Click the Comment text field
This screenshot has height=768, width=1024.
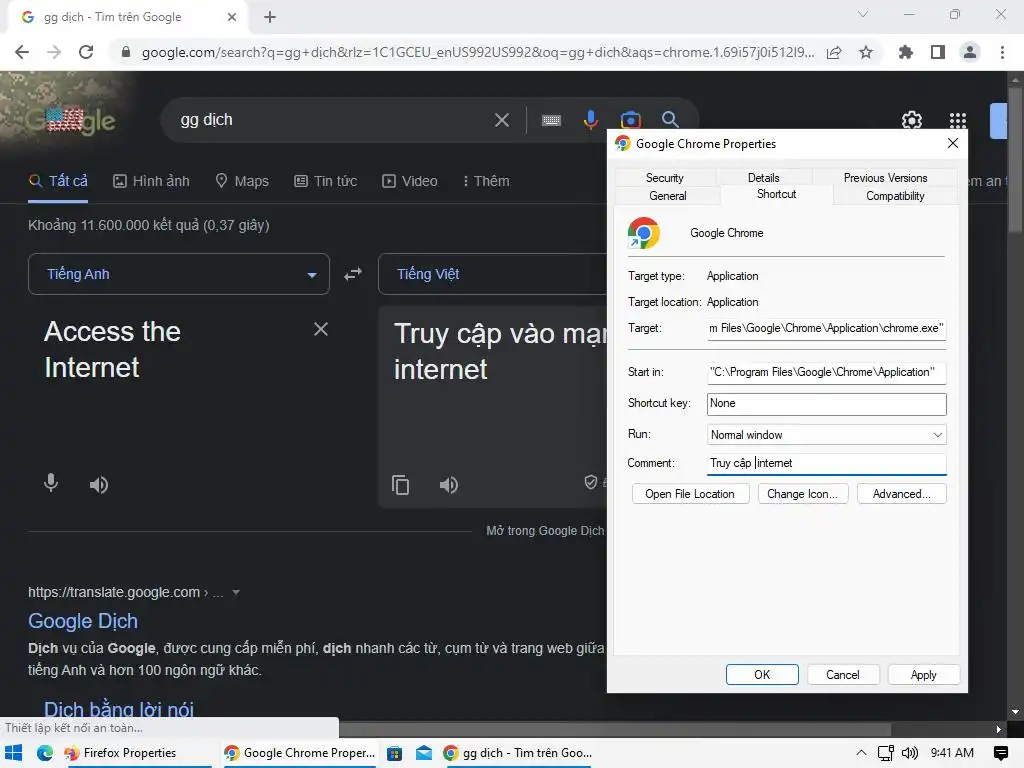[x=826, y=463]
